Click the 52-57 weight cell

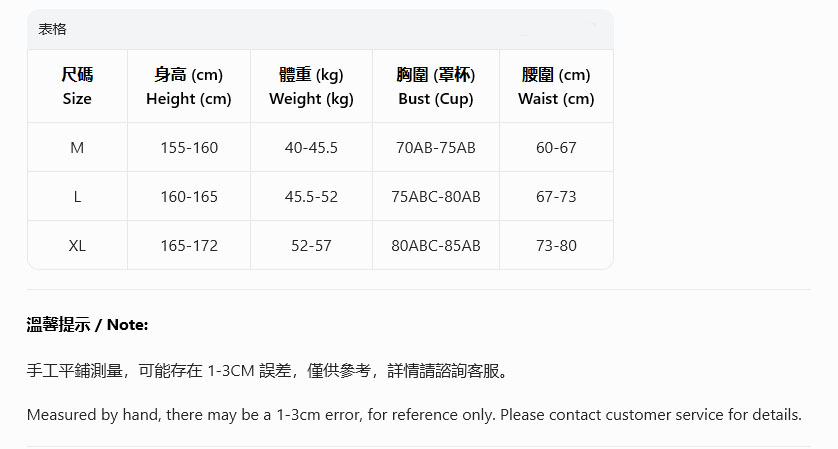pyautogui.click(x=311, y=246)
